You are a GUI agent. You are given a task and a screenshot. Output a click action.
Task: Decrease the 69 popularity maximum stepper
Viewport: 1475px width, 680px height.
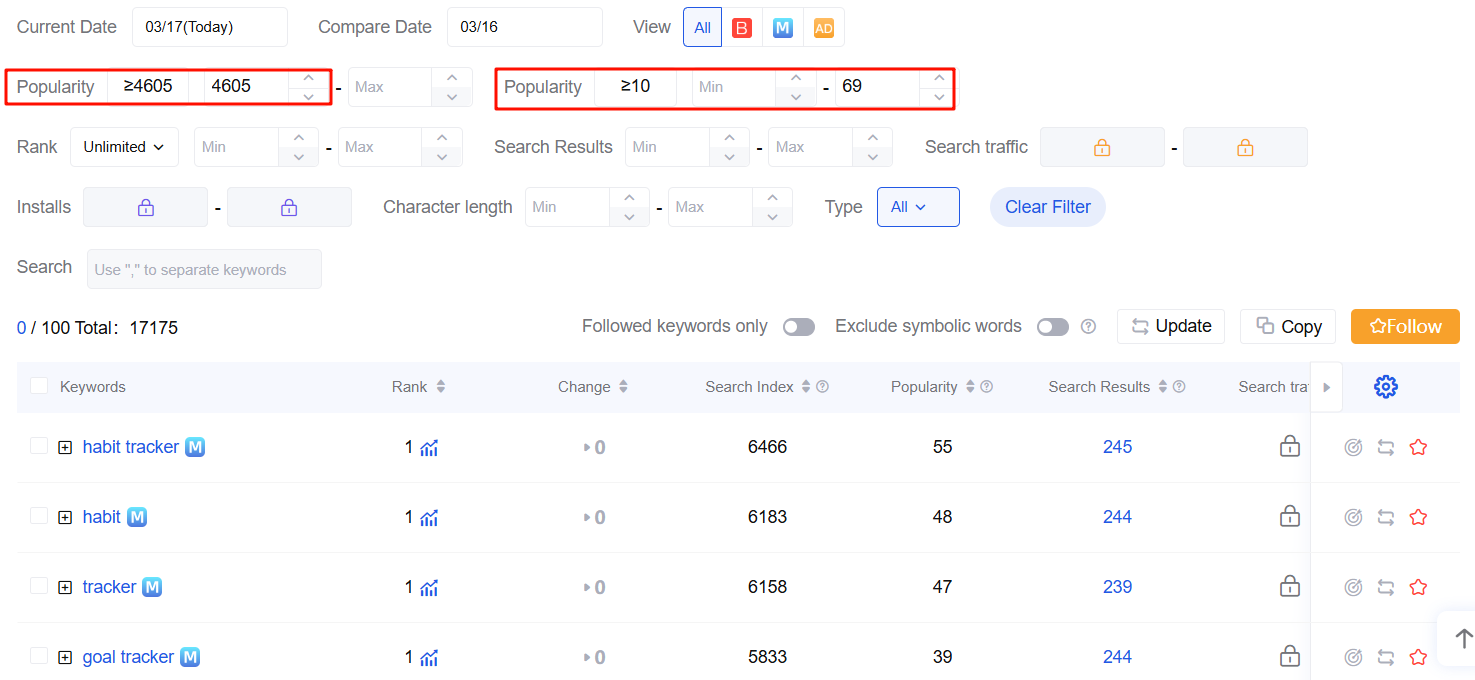click(937, 97)
